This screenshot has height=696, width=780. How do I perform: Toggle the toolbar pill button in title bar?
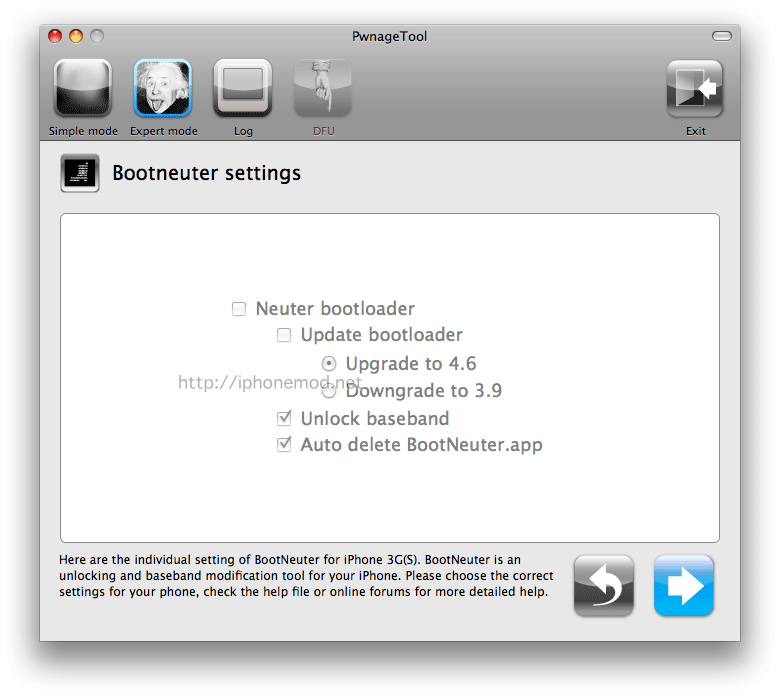721,36
